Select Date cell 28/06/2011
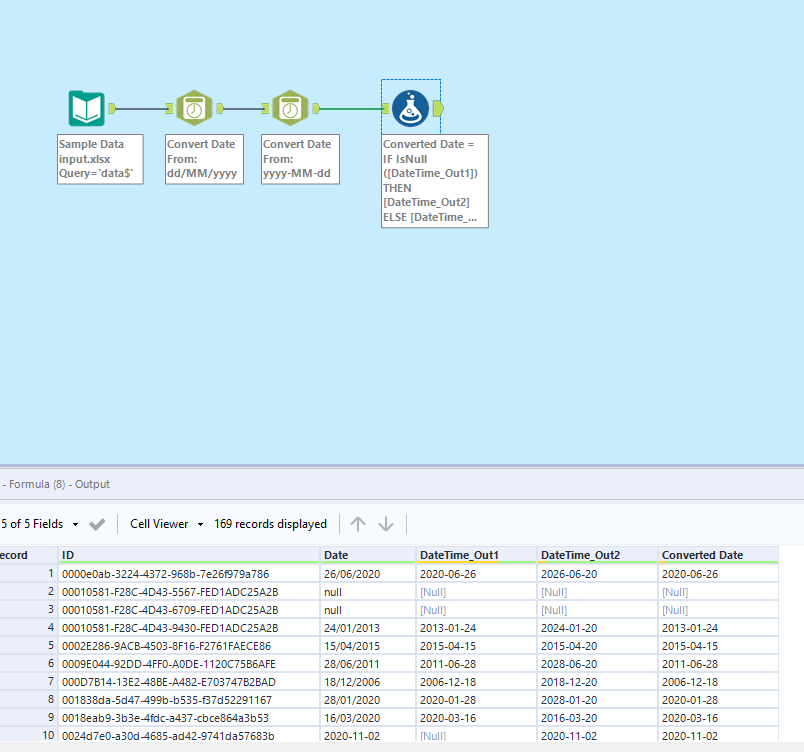Viewport: 804px width, 752px height. pos(368,664)
